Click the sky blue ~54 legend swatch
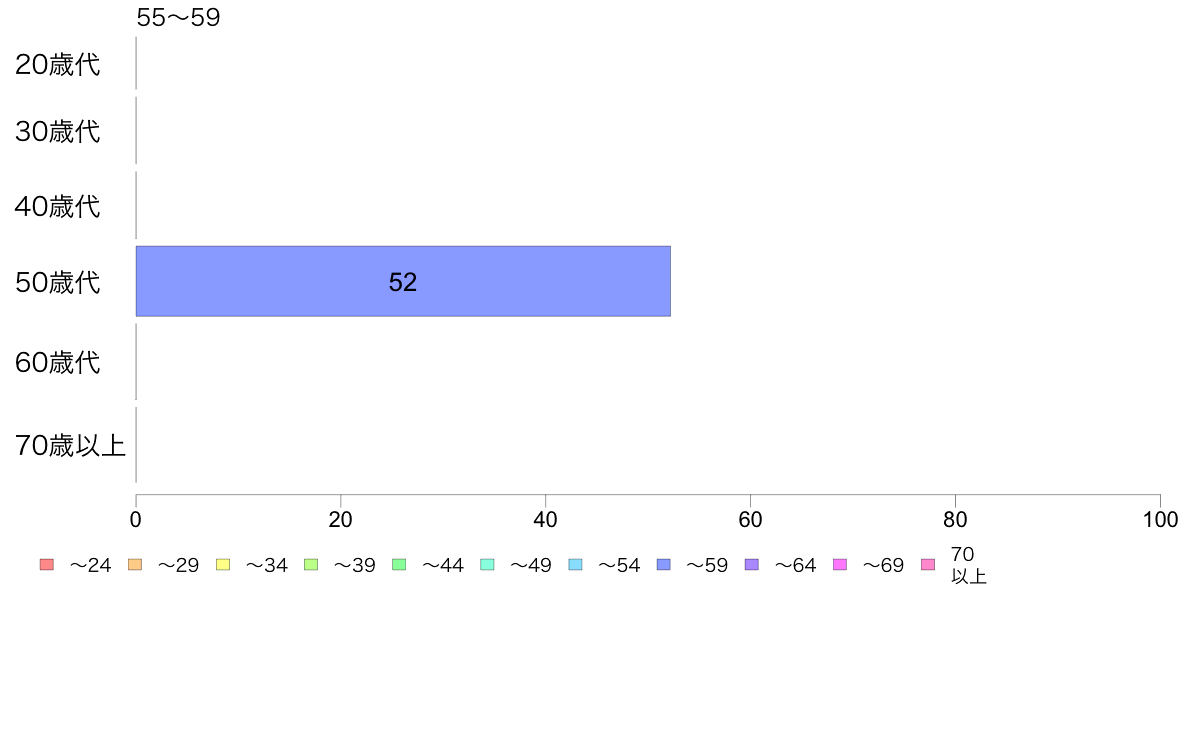Image resolution: width=1188 pixels, height=736 pixels. tap(575, 565)
